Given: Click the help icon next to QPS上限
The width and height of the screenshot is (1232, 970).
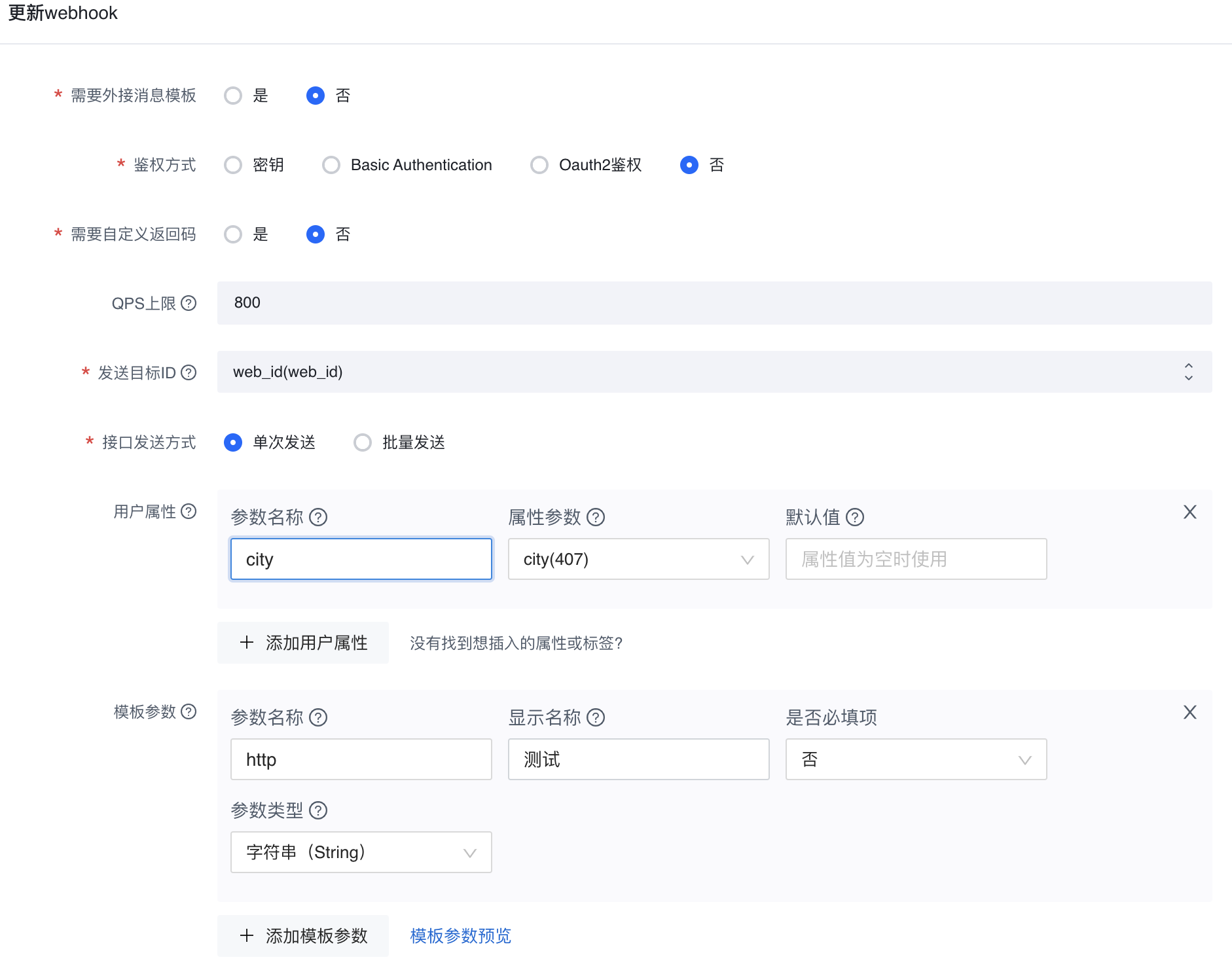Looking at the screenshot, I should coord(189,303).
